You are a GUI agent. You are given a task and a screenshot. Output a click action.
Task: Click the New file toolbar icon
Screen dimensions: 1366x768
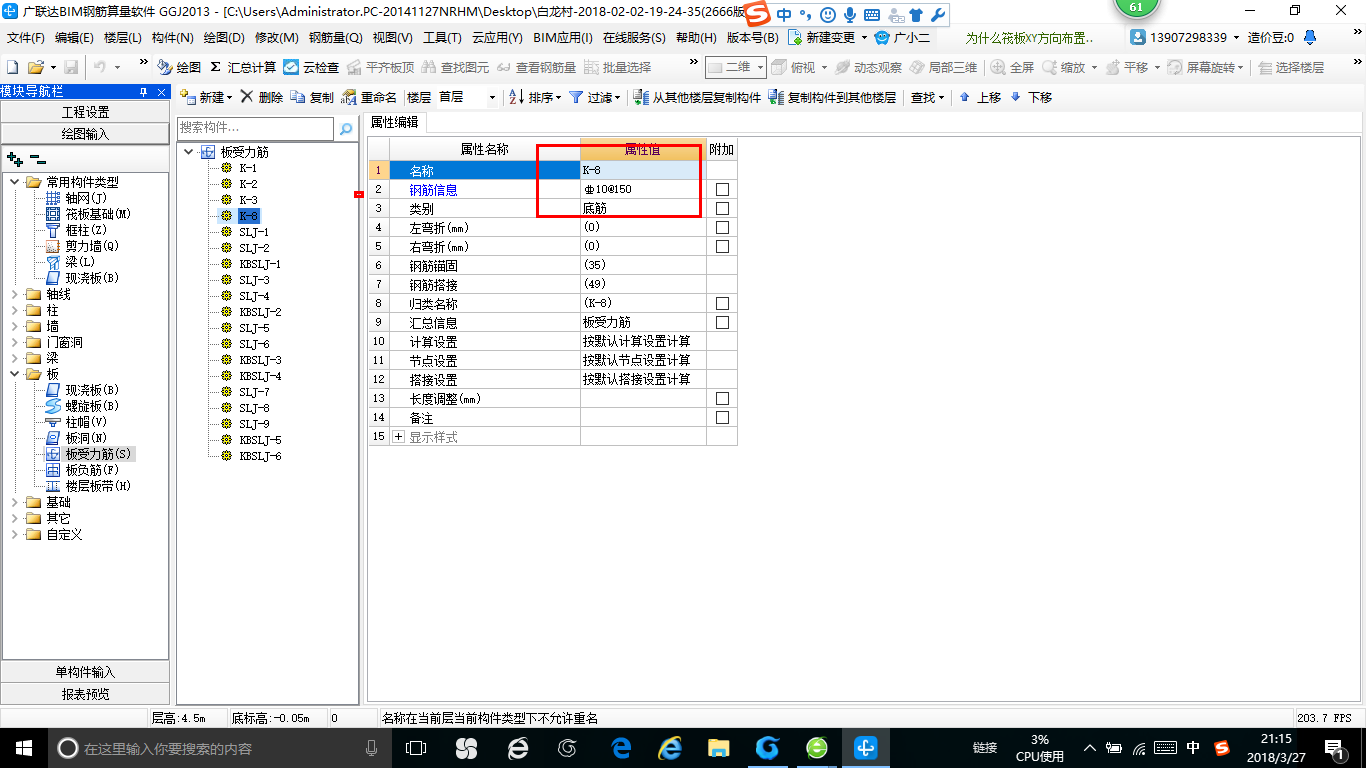click(13, 67)
